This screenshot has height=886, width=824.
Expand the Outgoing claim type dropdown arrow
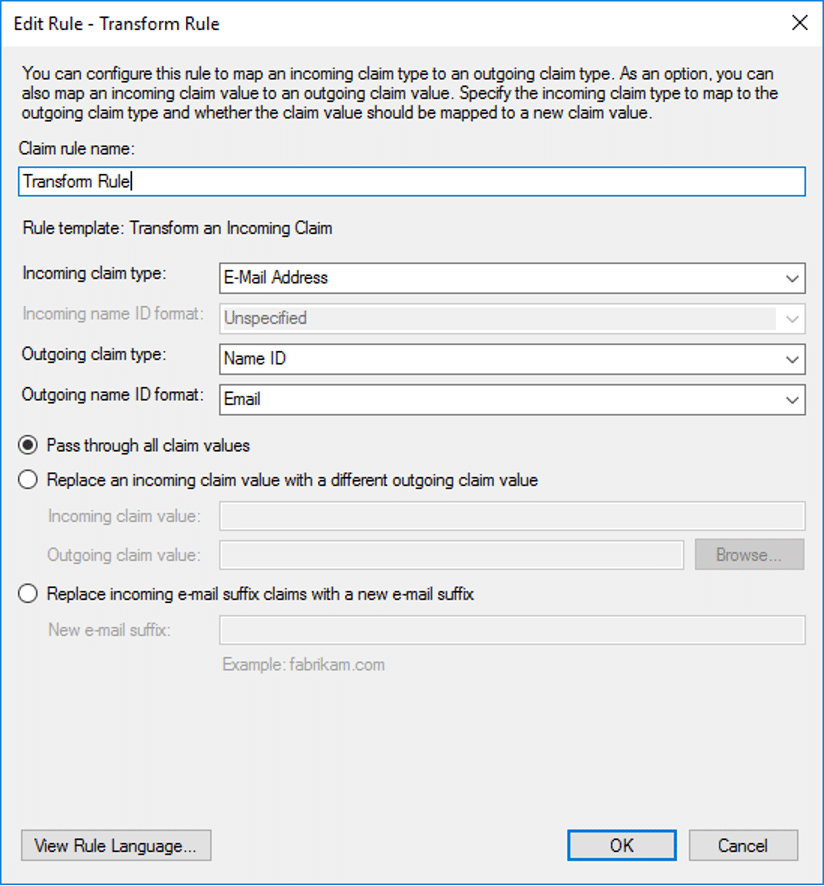(793, 359)
